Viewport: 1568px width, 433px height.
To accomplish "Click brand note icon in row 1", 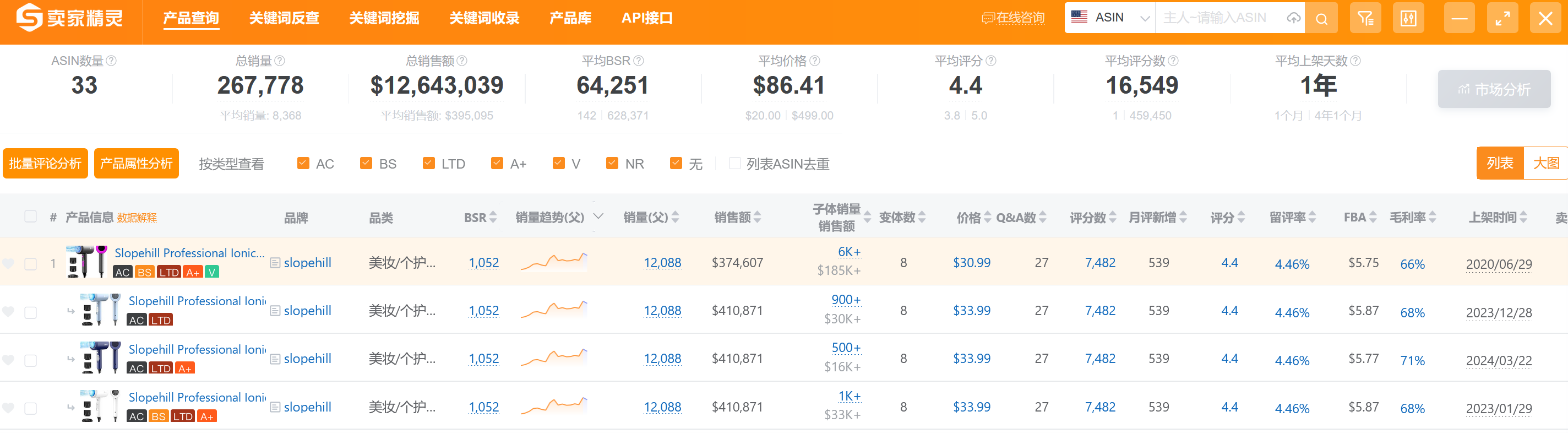I will [x=275, y=263].
